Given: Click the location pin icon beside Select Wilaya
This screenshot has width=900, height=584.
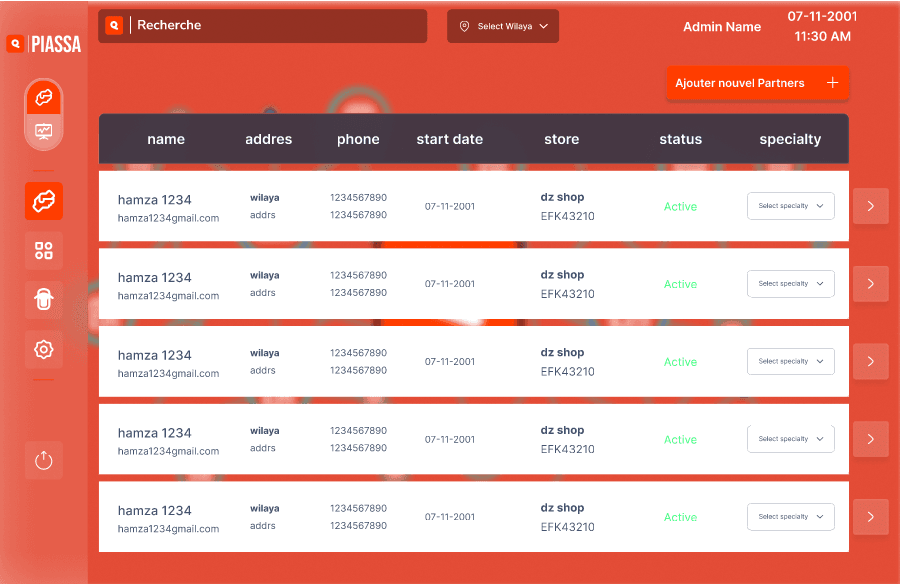Looking at the screenshot, I should [x=464, y=26].
